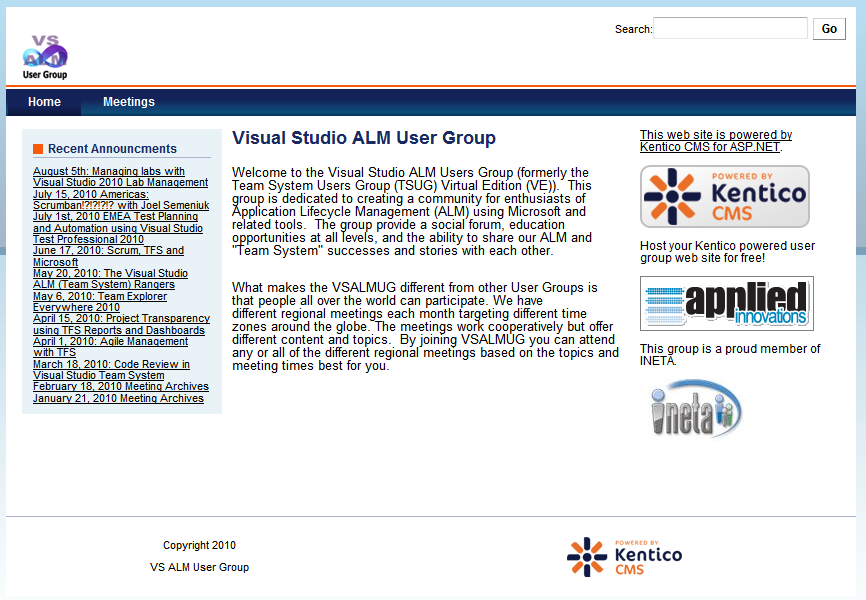Click the VS ALM User Group logo
The width and height of the screenshot is (866, 600).
pos(45,57)
